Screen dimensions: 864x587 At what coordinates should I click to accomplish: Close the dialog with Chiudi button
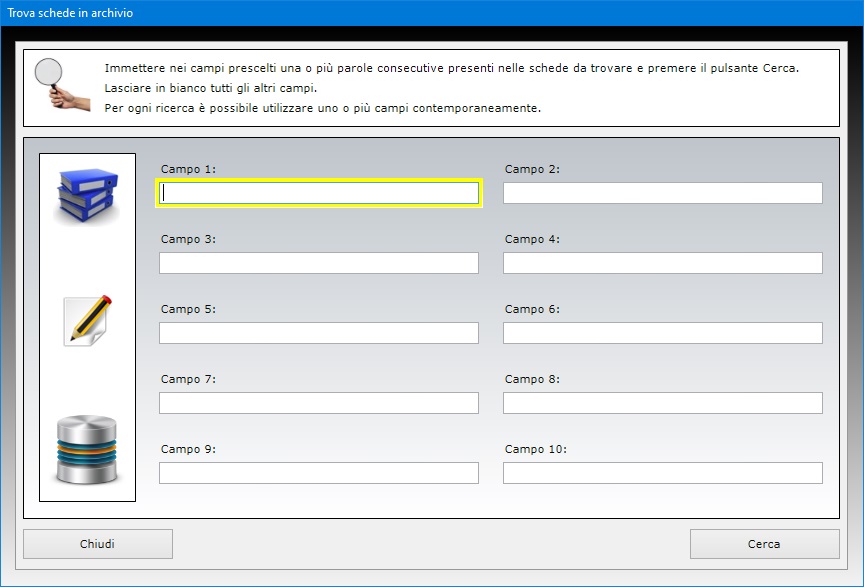(x=98, y=544)
